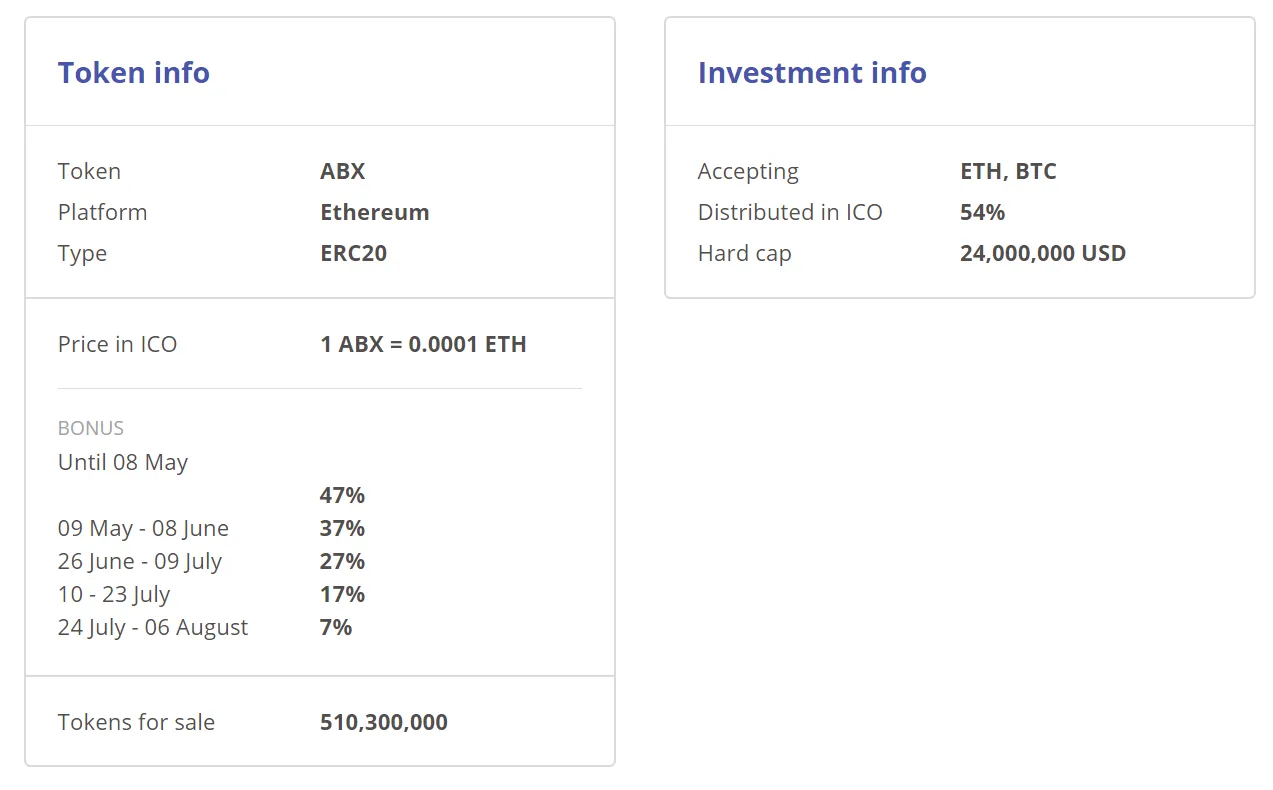The image size is (1273, 790).
Task: Click the Token info heading
Action: (134, 73)
